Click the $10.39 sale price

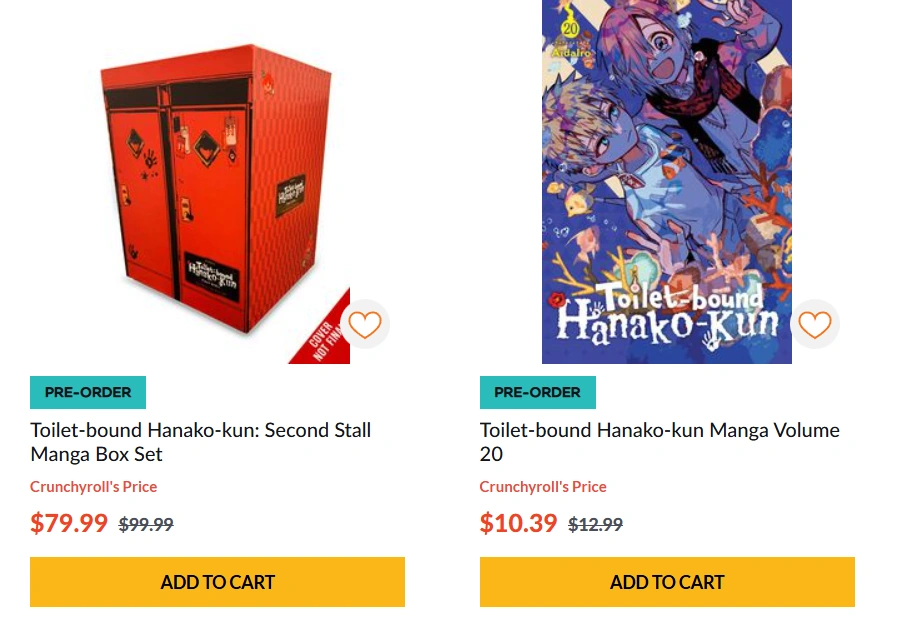pyautogui.click(x=518, y=523)
